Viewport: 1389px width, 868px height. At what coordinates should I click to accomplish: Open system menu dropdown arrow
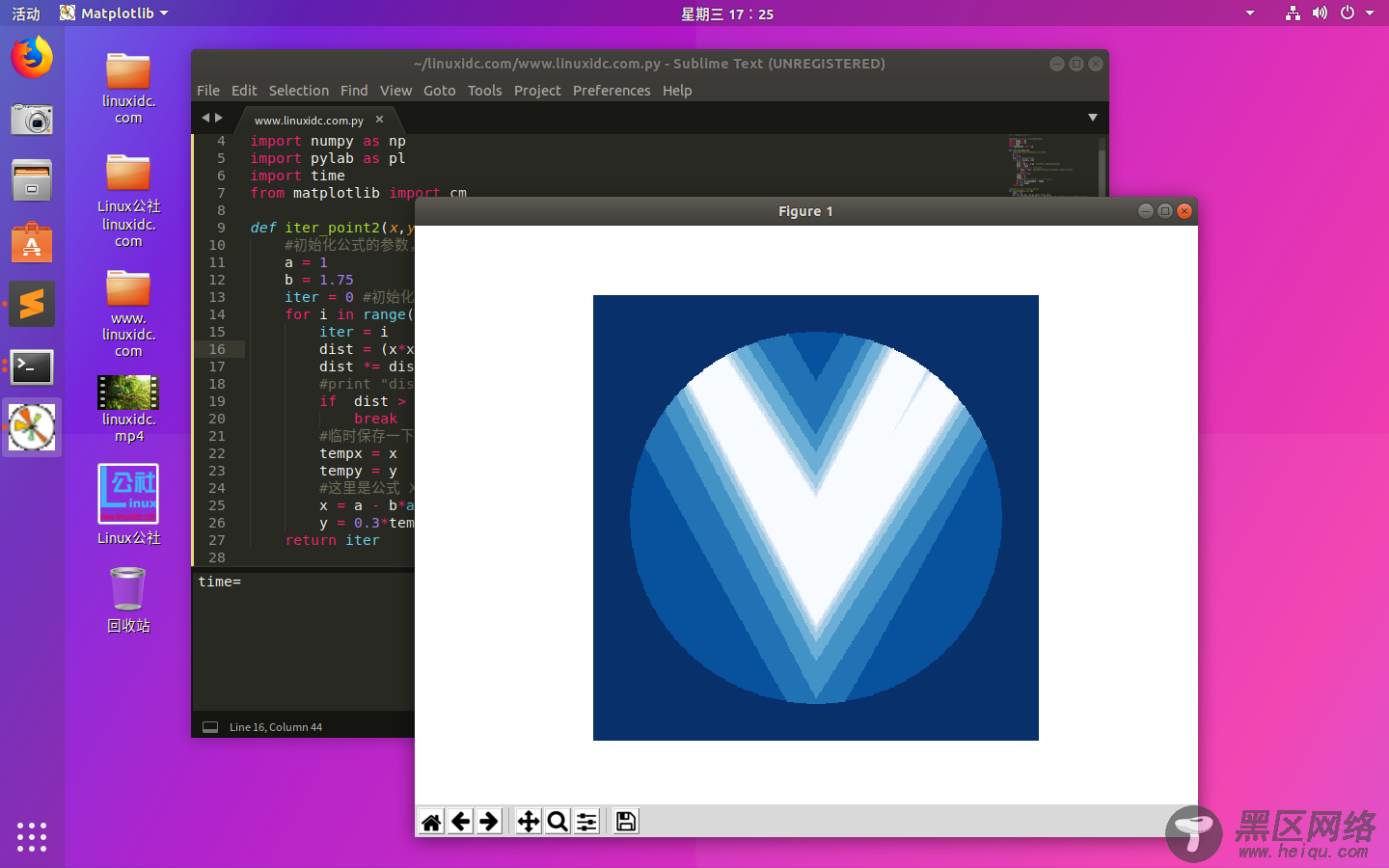(1370, 14)
